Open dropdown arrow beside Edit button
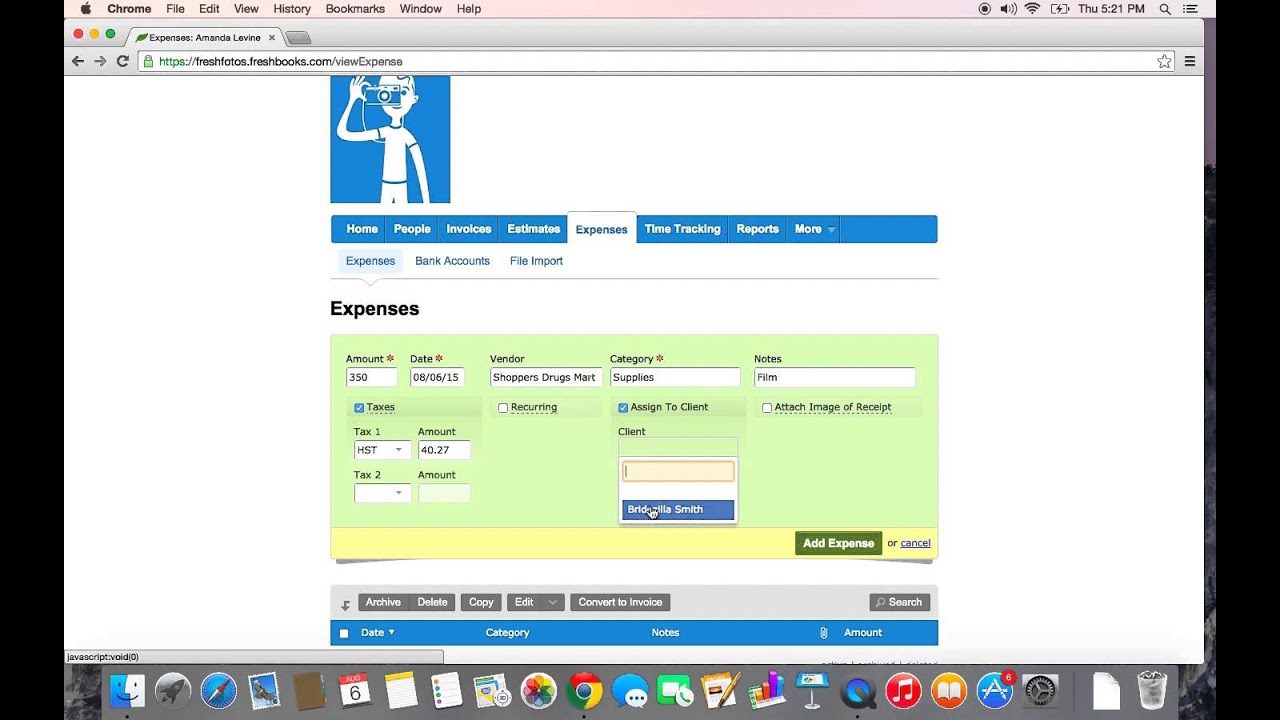Viewport: 1280px width, 720px height. click(x=553, y=602)
